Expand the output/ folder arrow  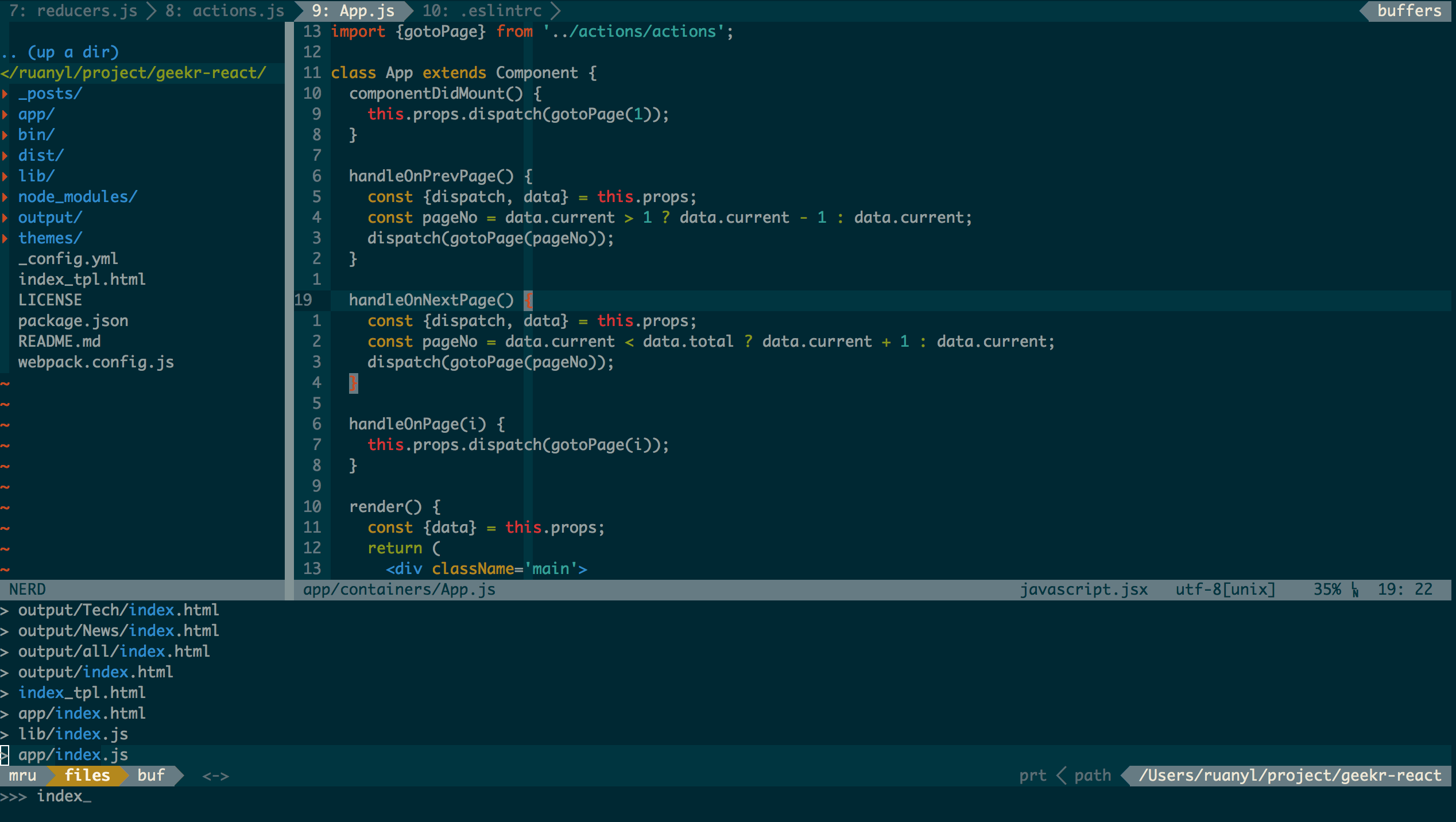tap(5, 218)
